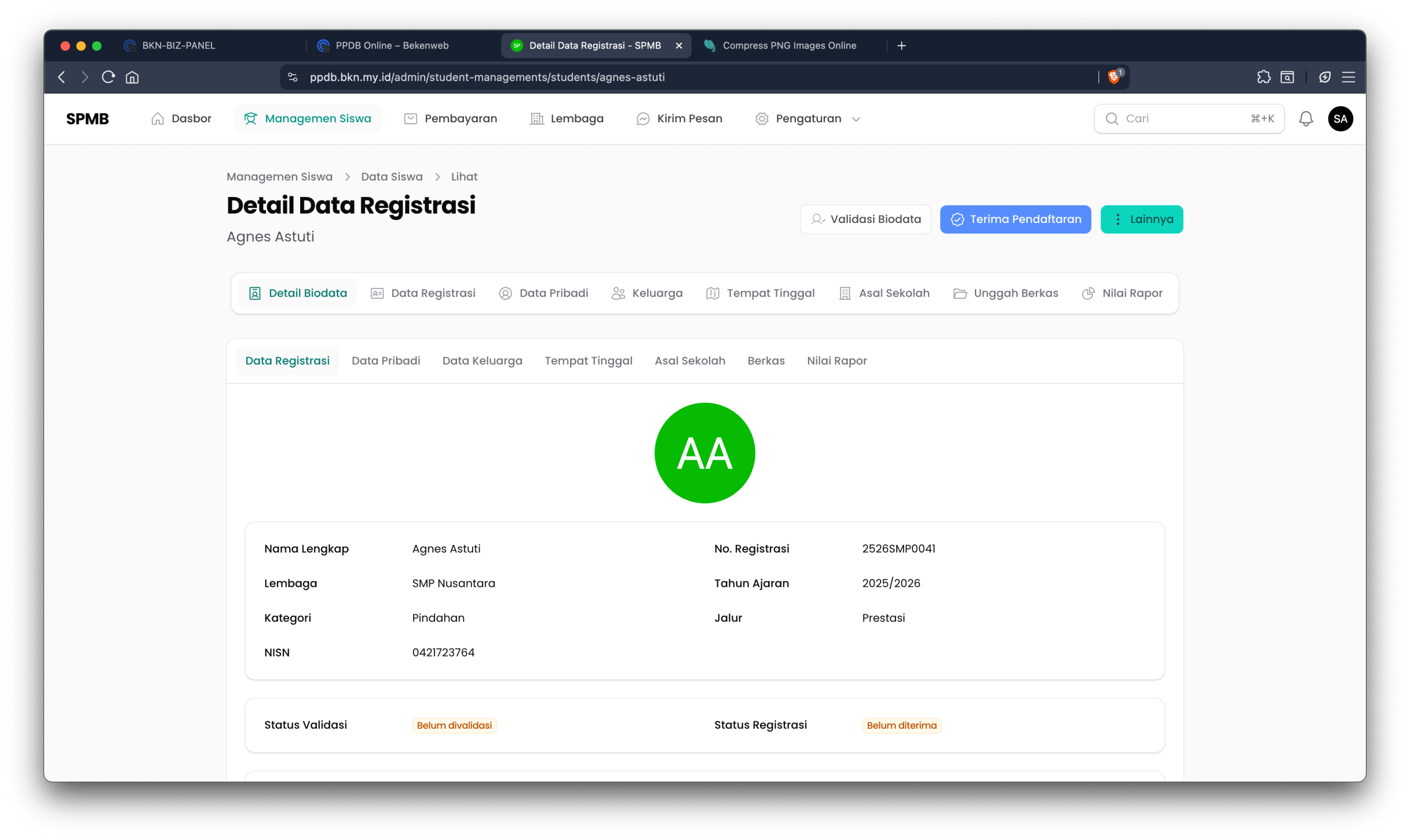Screen dimensions: 1410x840
Task: Switch to the Unggah Berkas tab
Action: (x=1006, y=293)
